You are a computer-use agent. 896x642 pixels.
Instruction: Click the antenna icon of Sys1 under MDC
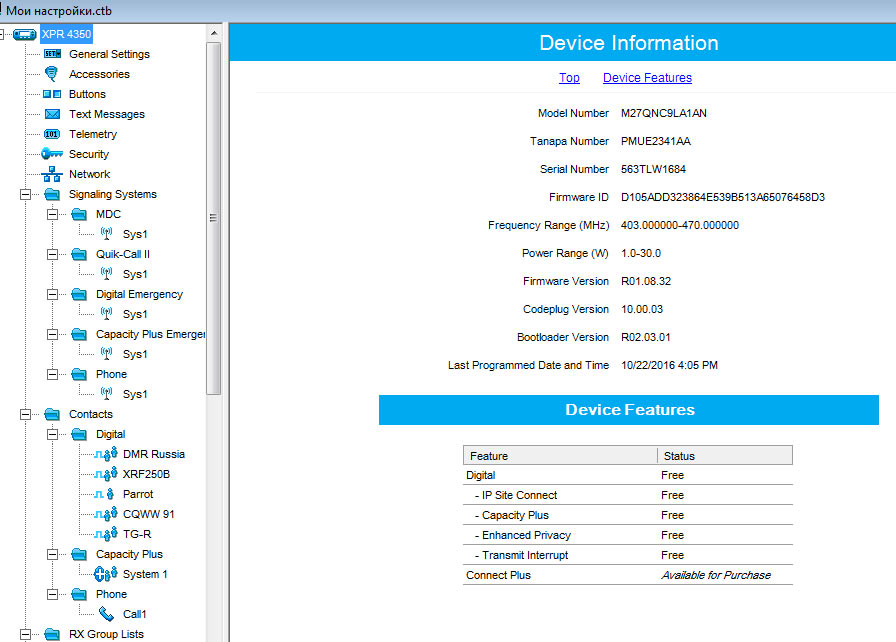coord(106,234)
